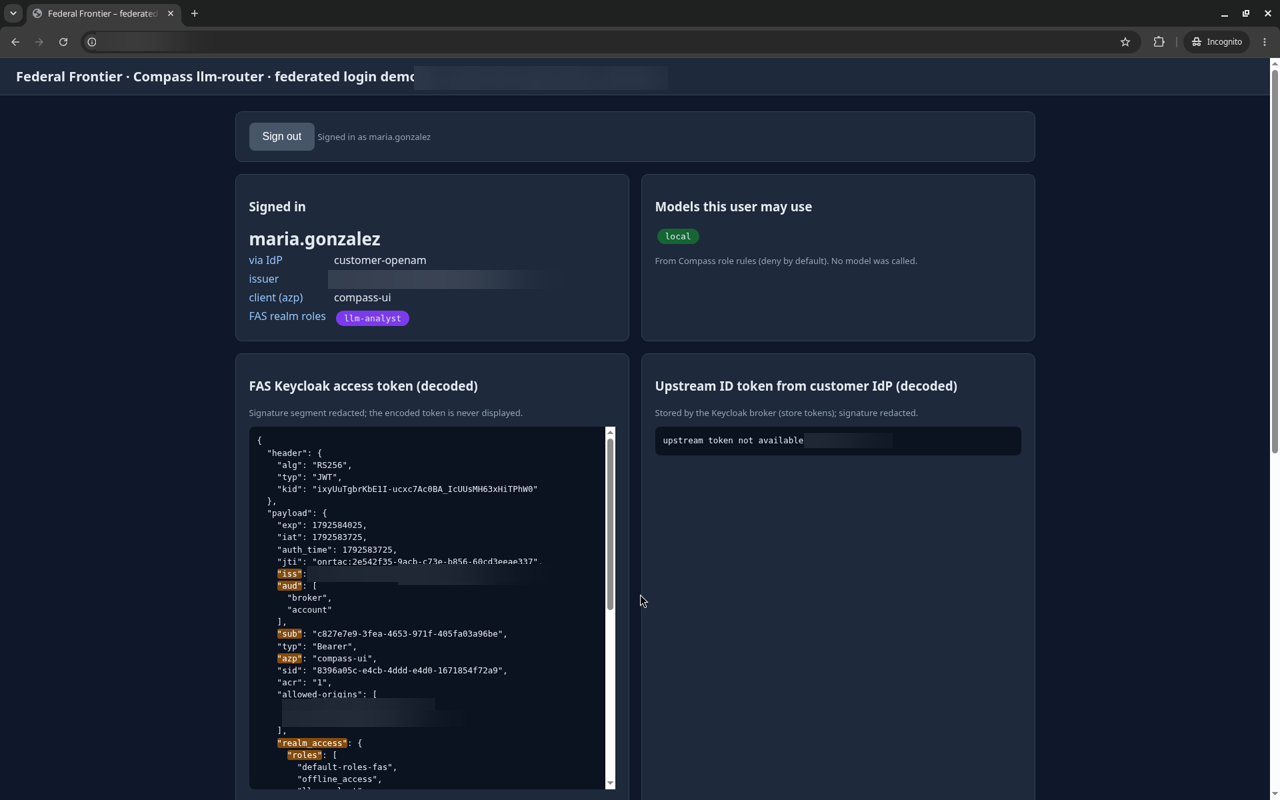The height and width of the screenshot is (800, 1280).
Task: Click the highlighted "sub" key
Action: tap(289, 634)
